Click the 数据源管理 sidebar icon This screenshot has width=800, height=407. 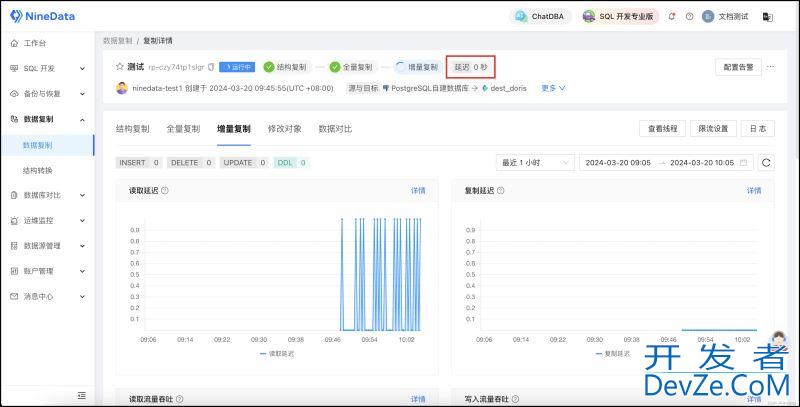[x=14, y=246]
